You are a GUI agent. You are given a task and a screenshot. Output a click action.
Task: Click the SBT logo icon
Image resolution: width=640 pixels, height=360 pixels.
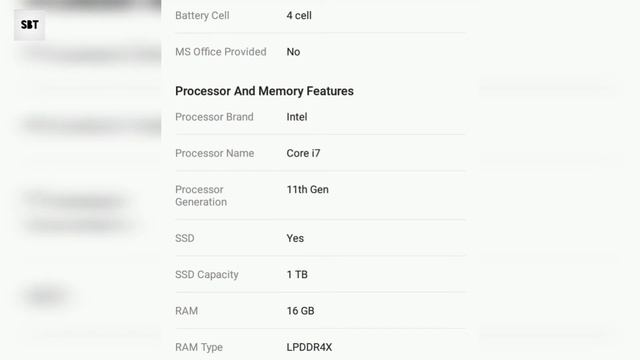click(x=29, y=25)
